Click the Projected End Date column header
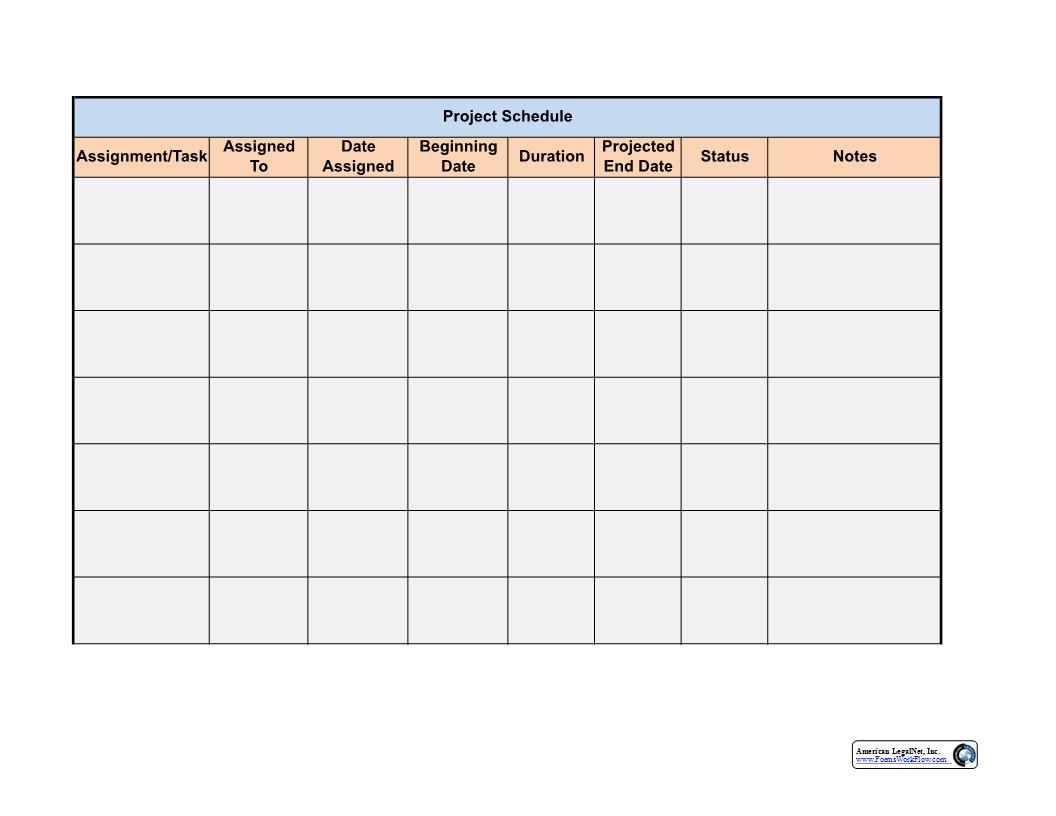The height and width of the screenshot is (816, 1056). pos(639,156)
